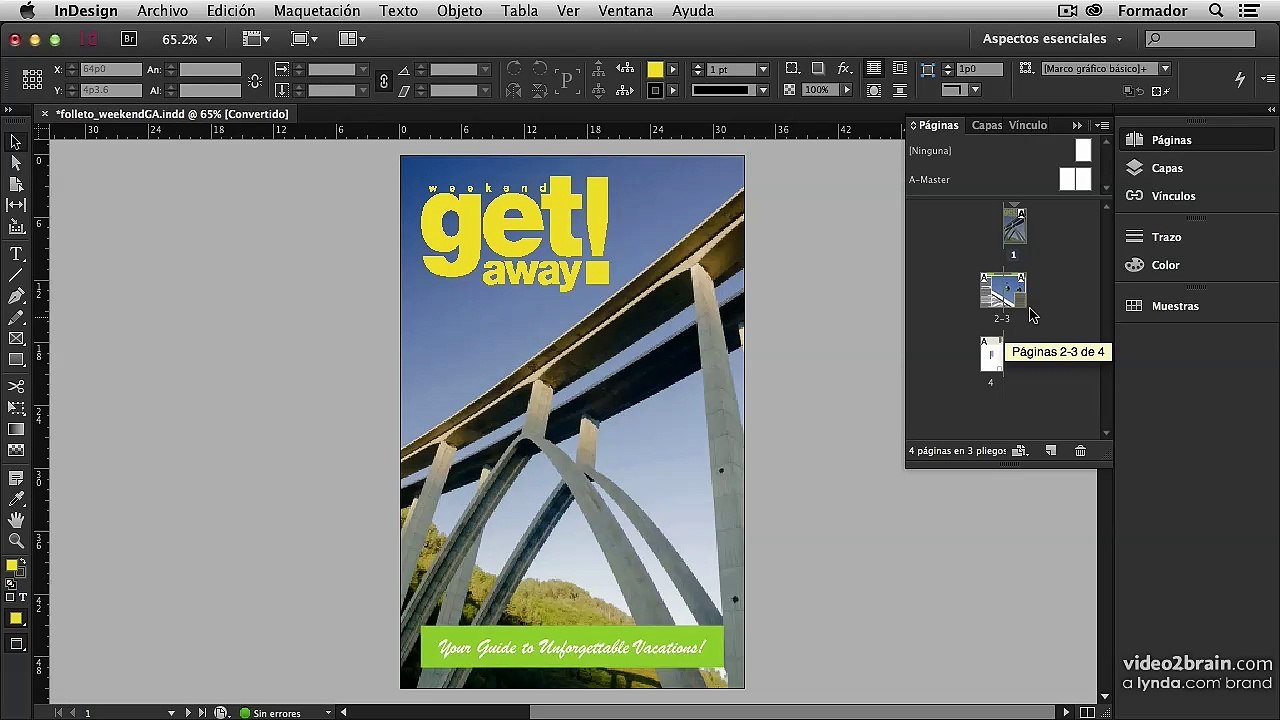The image size is (1280, 720).
Task: Open the Objeto menu
Action: tap(459, 11)
